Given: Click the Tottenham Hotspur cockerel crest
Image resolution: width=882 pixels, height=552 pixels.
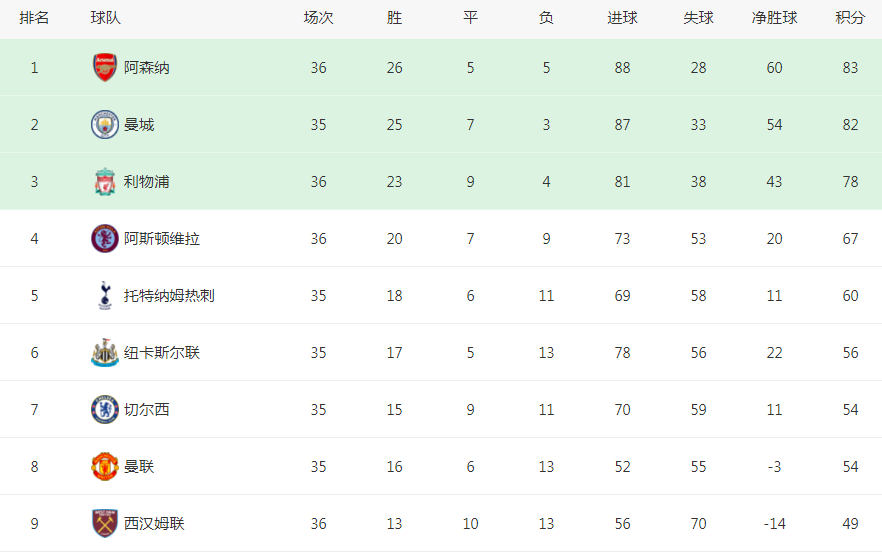Looking at the screenshot, I should tap(105, 295).
